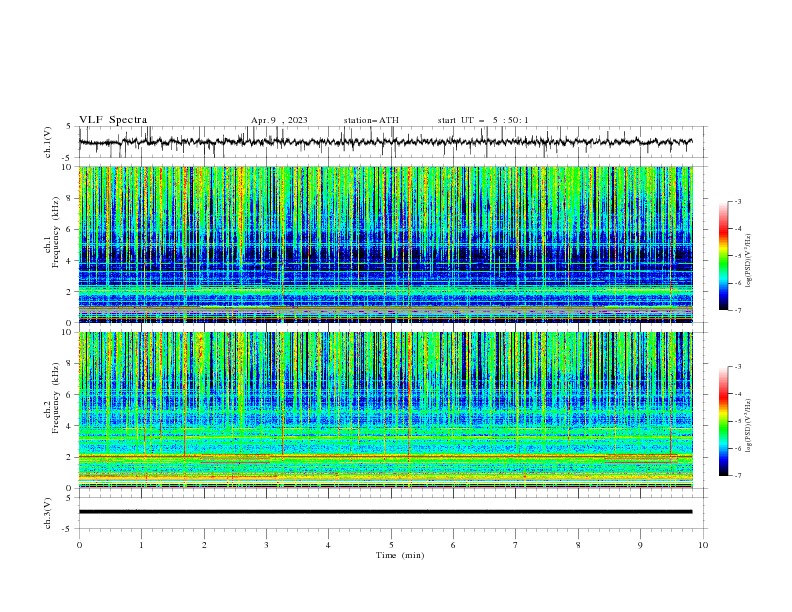
Task: Click the time axis tick label '5'
Action: tap(391, 545)
